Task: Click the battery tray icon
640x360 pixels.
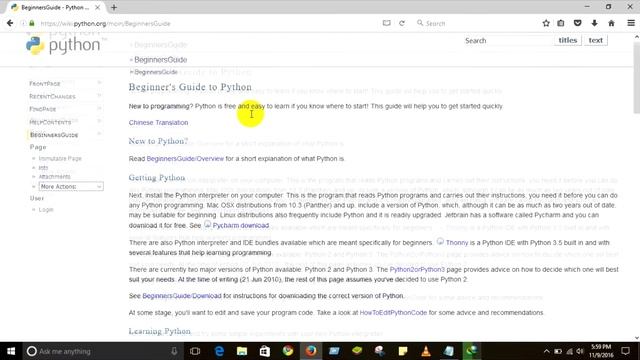Action: [x=558, y=351]
